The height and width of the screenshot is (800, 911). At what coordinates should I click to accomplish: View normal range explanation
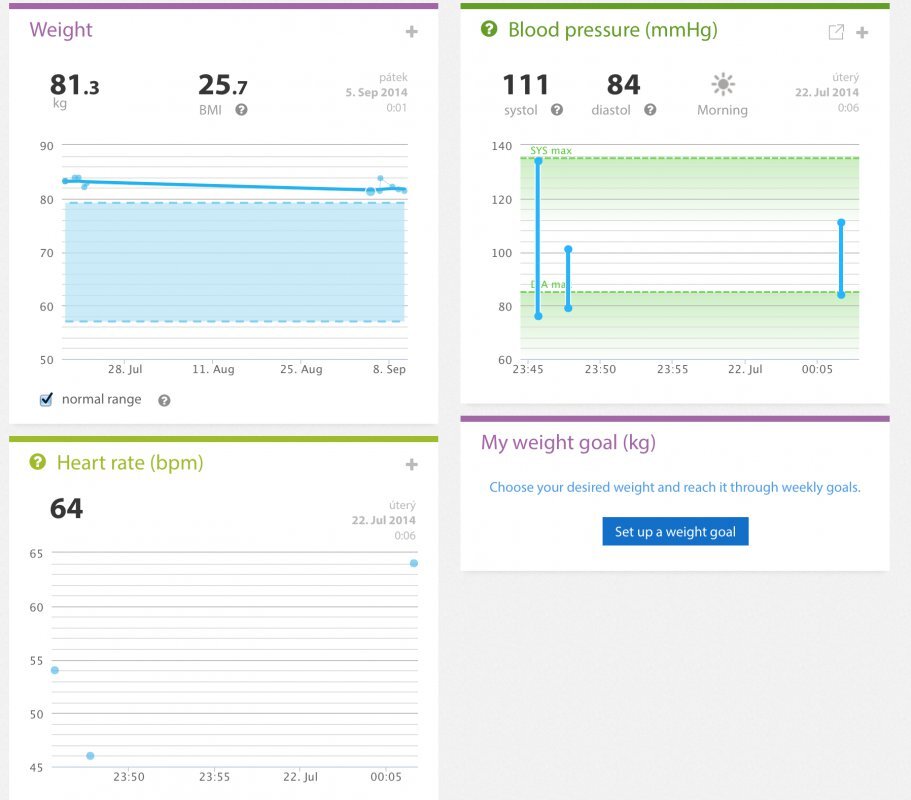pyautogui.click(x=162, y=399)
